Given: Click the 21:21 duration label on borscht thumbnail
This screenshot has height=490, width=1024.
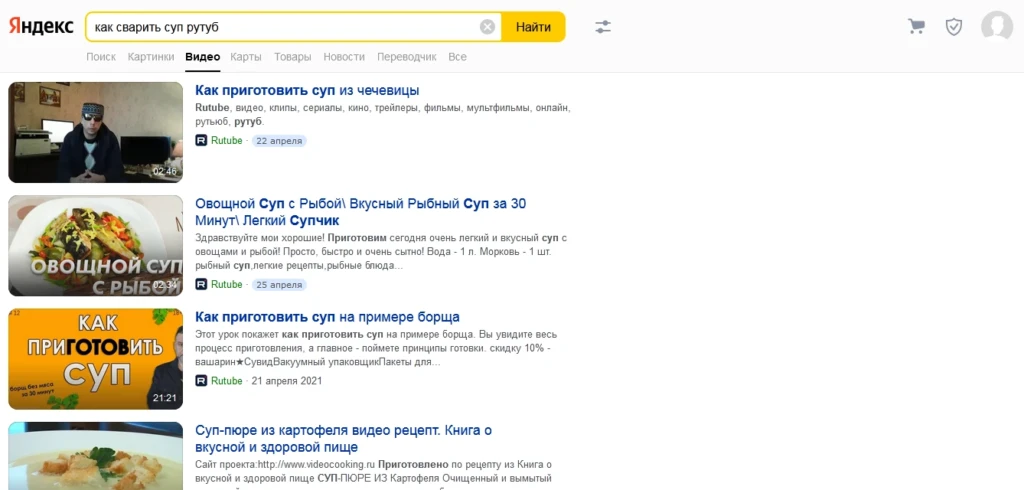Looking at the screenshot, I should [x=165, y=397].
